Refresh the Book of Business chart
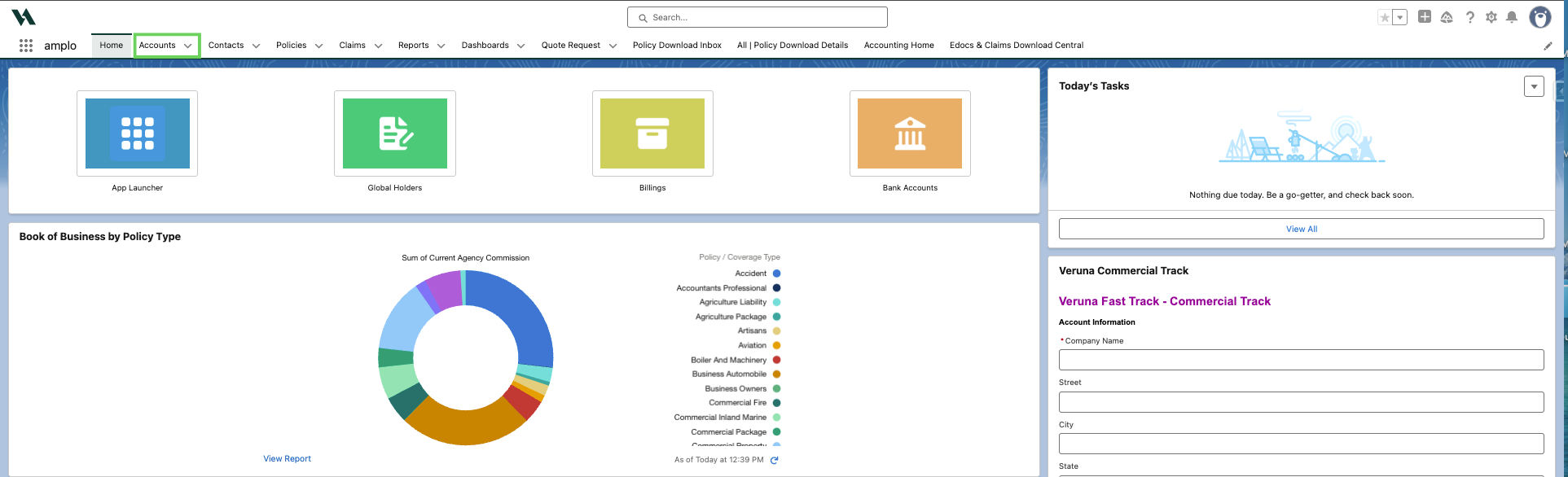This screenshot has width=1568, height=477. coord(775,460)
